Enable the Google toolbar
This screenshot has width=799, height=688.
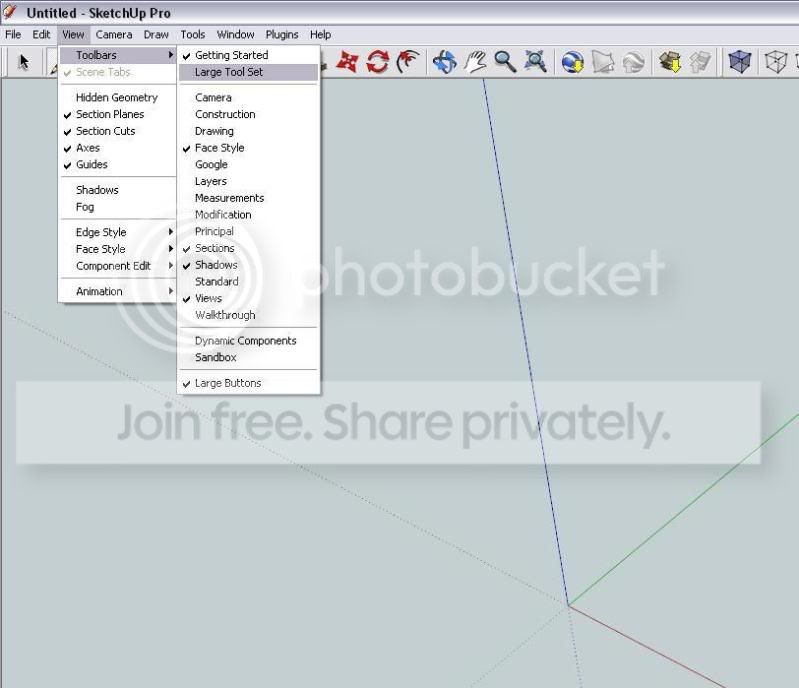tap(249, 165)
